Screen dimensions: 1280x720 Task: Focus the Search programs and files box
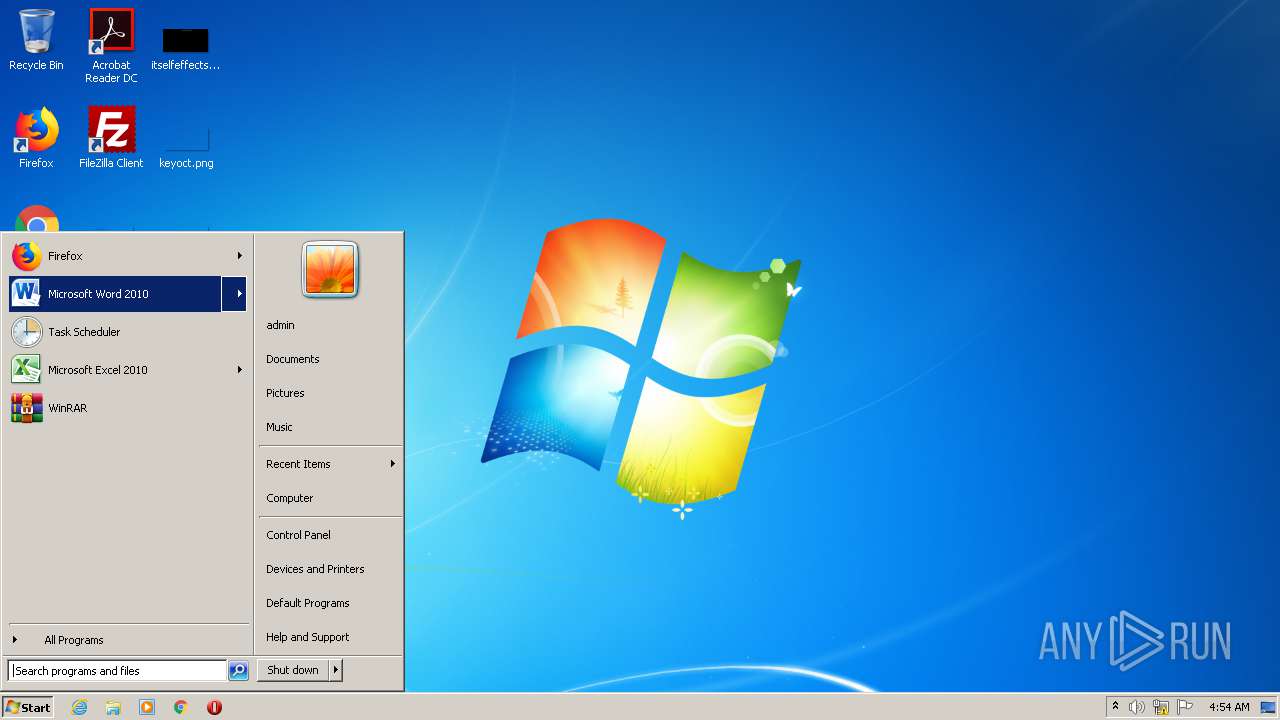(118, 671)
